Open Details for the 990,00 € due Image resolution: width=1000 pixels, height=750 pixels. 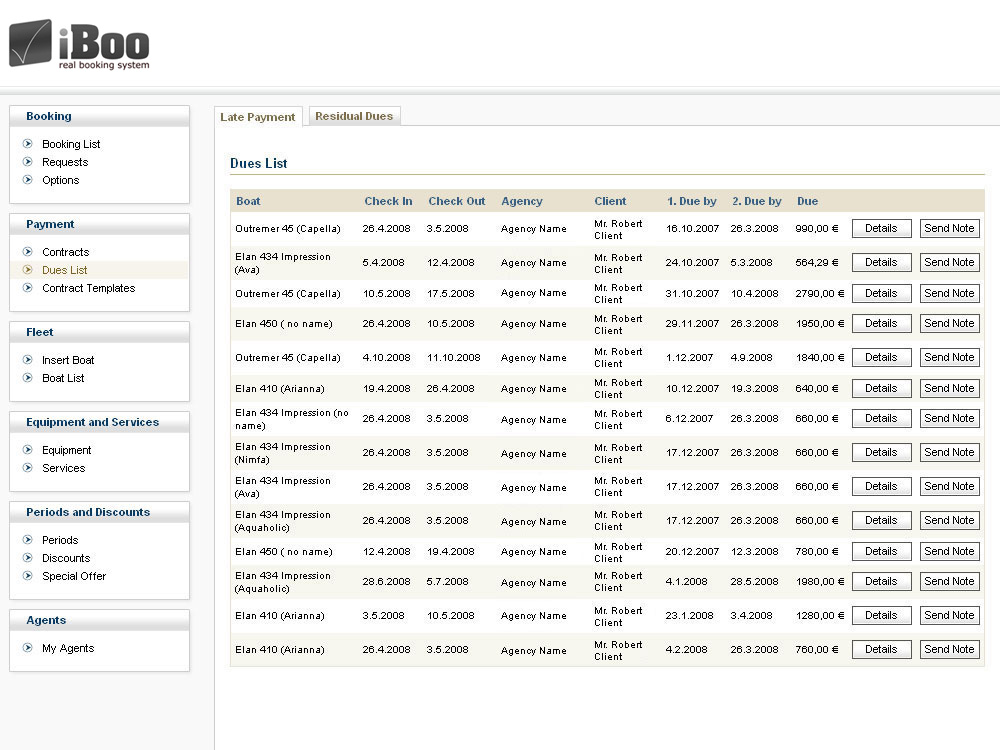coord(881,228)
